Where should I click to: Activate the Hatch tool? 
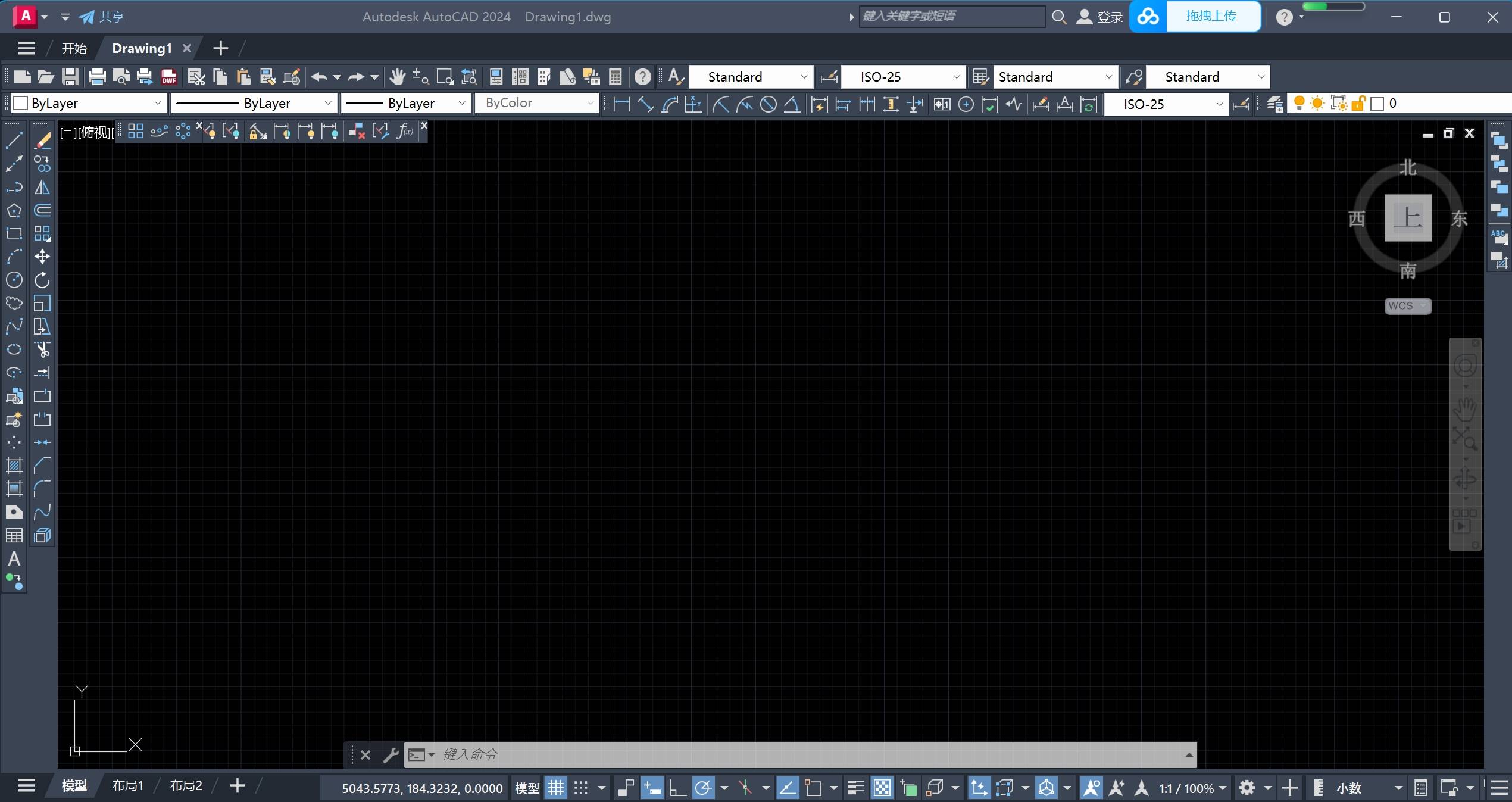click(14, 466)
